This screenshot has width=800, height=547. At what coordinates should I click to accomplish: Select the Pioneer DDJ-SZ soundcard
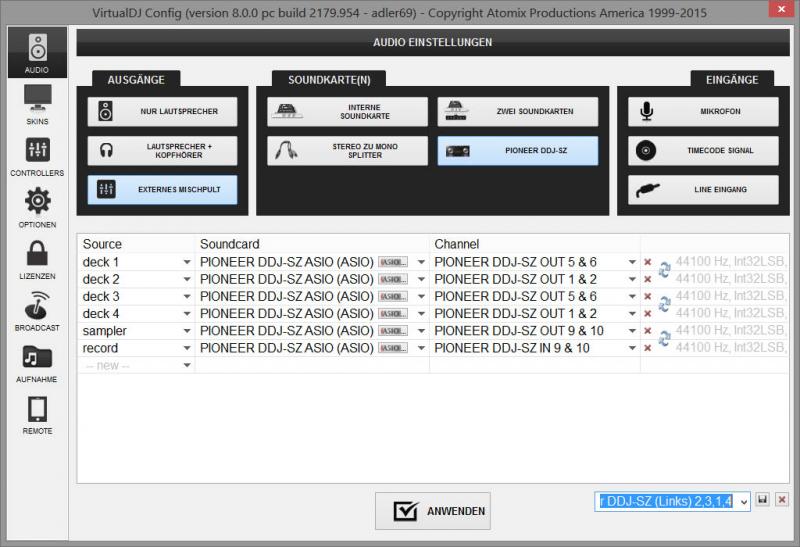tap(517, 151)
